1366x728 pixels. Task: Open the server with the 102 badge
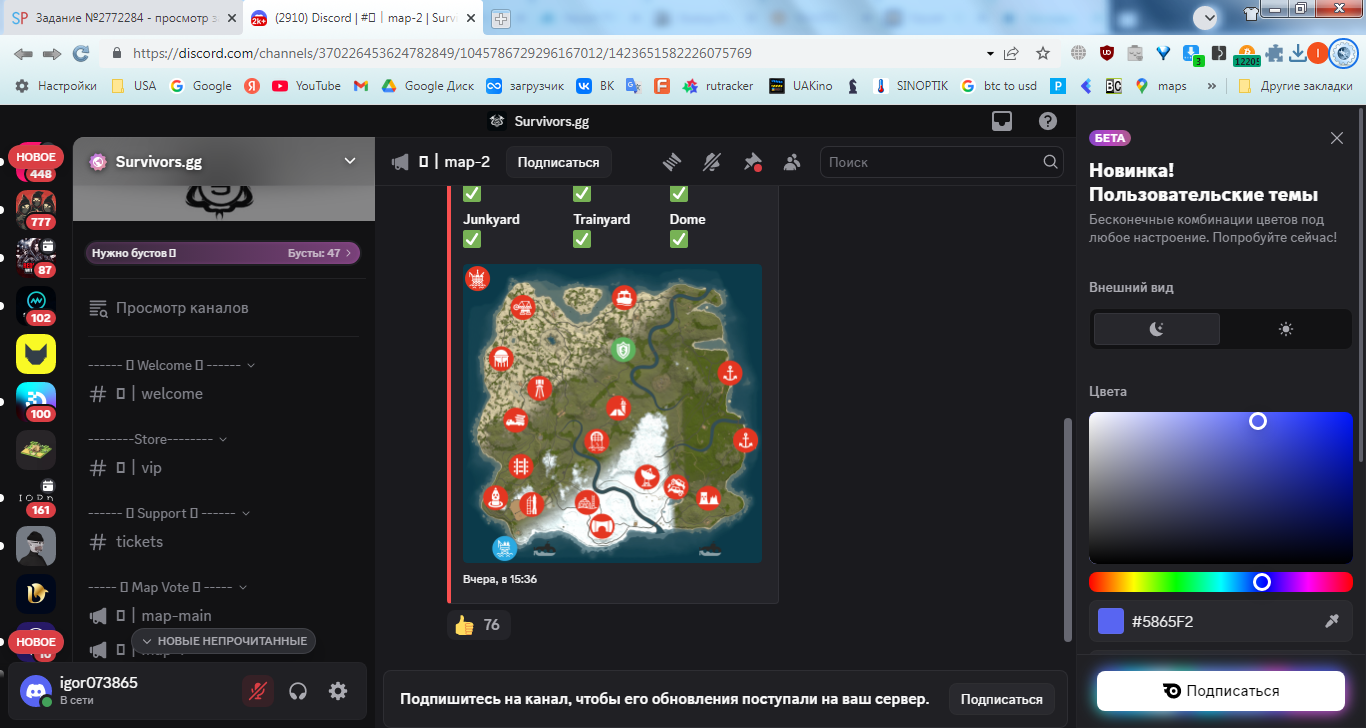[x=36, y=305]
